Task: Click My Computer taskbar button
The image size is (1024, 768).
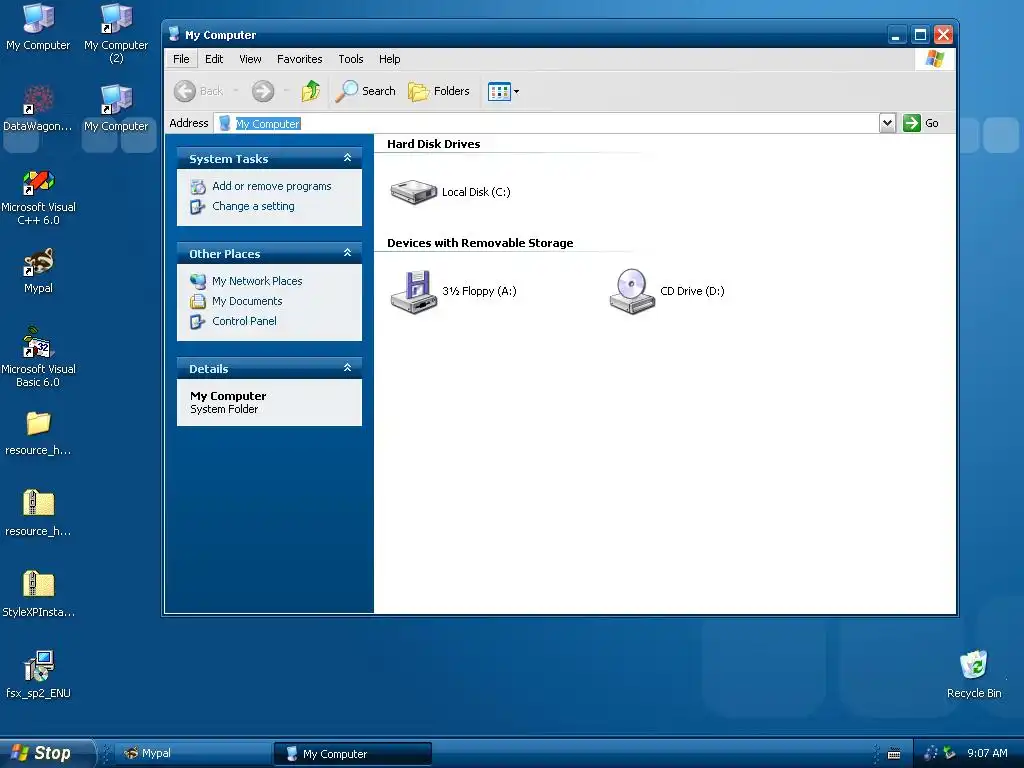Action: (x=353, y=754)
